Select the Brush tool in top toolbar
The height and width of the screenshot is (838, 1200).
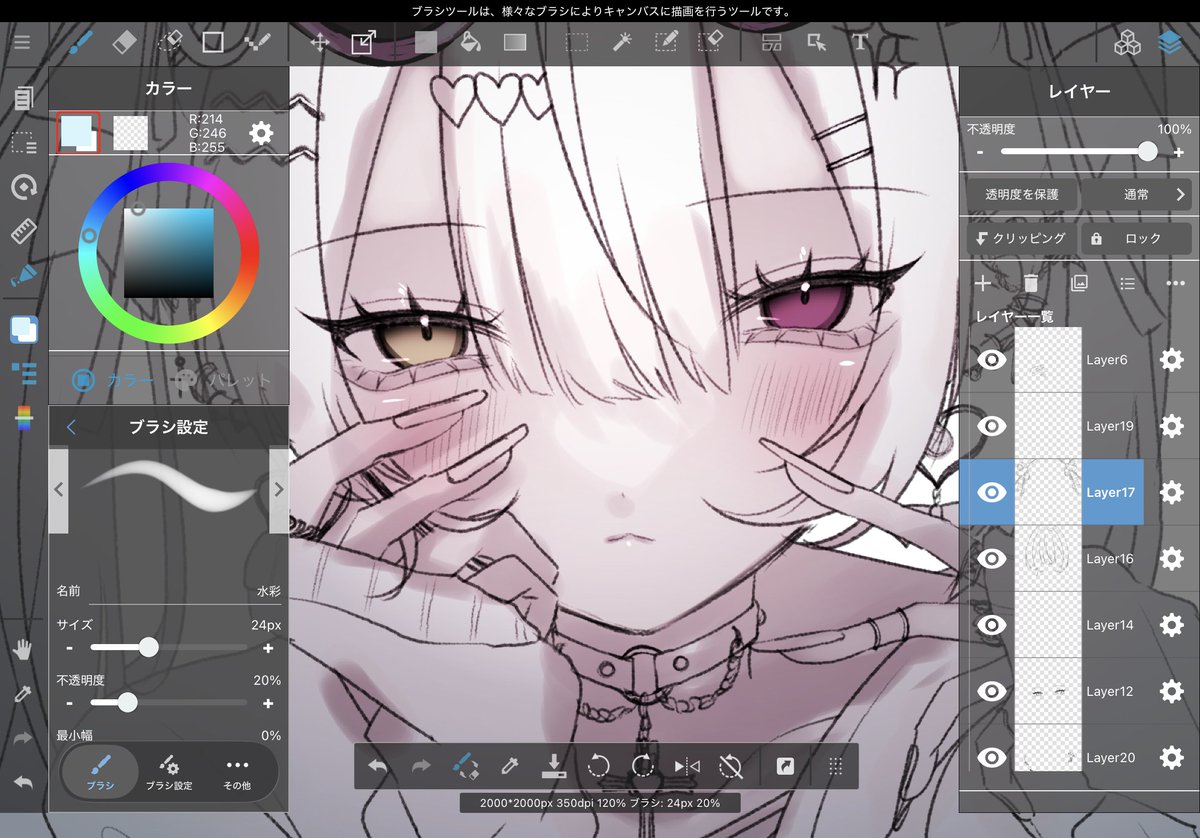(x=79, y=42)
